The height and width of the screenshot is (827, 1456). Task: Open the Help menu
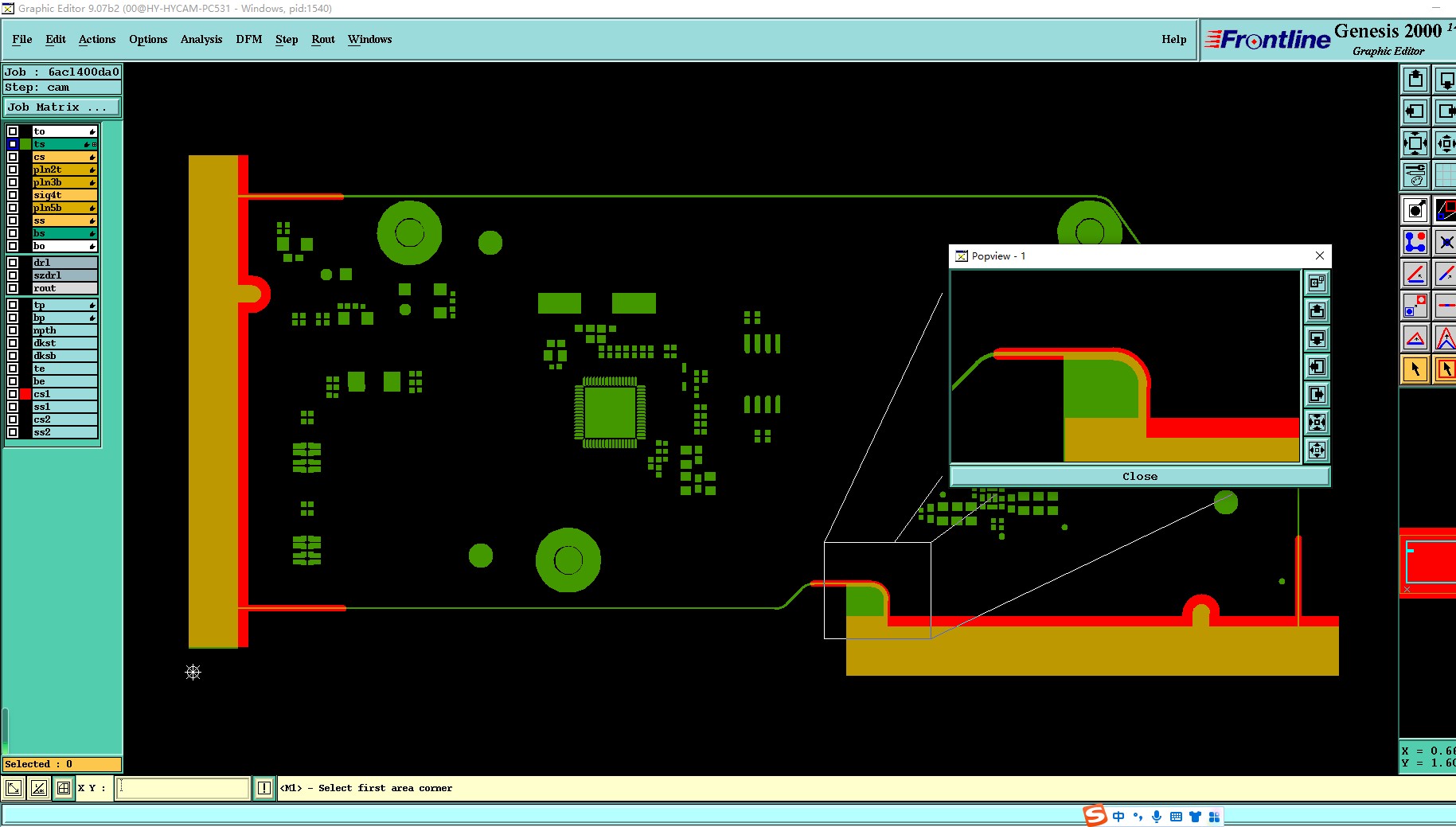1173,39
